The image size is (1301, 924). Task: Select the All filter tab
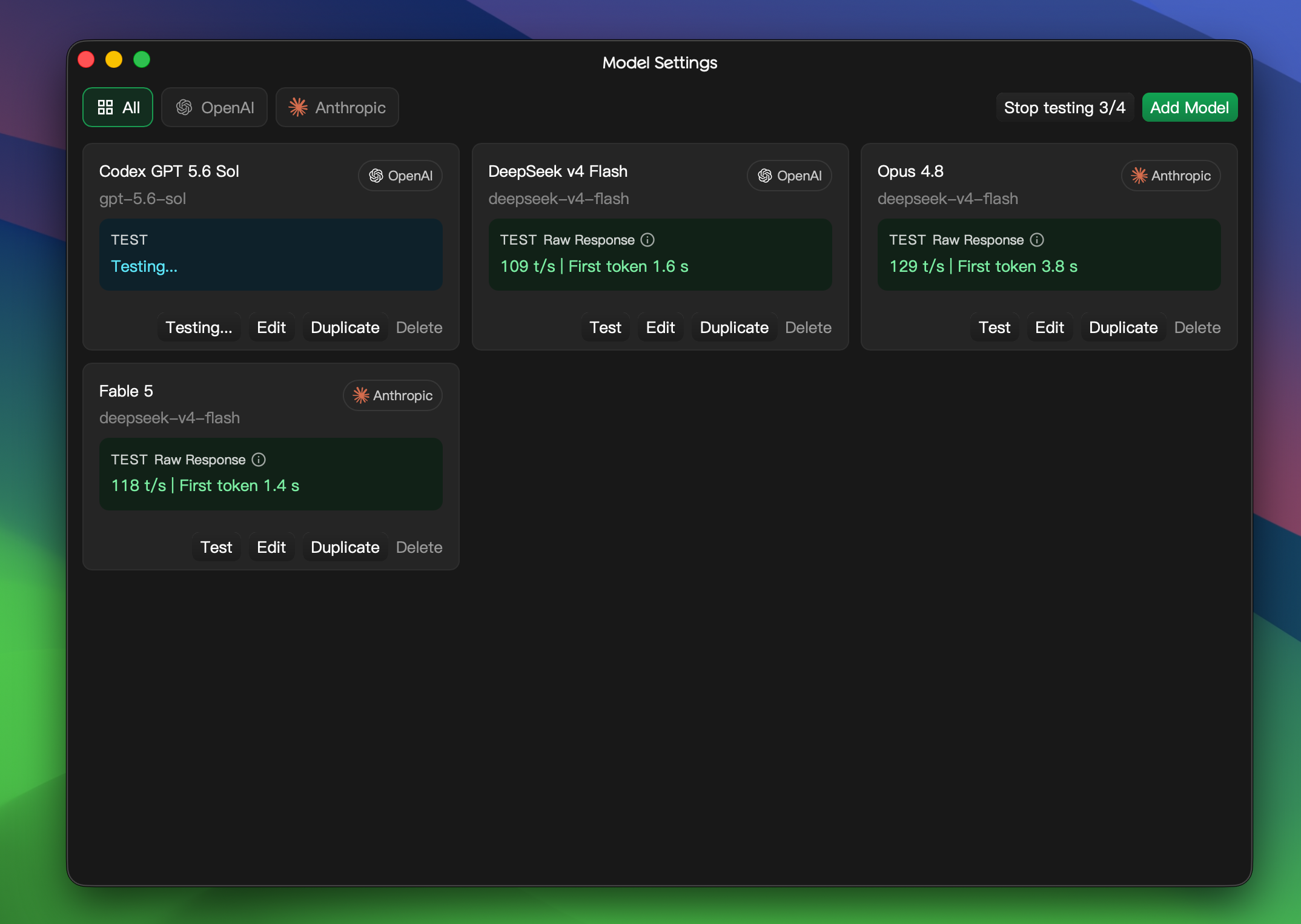coord(118,107)
